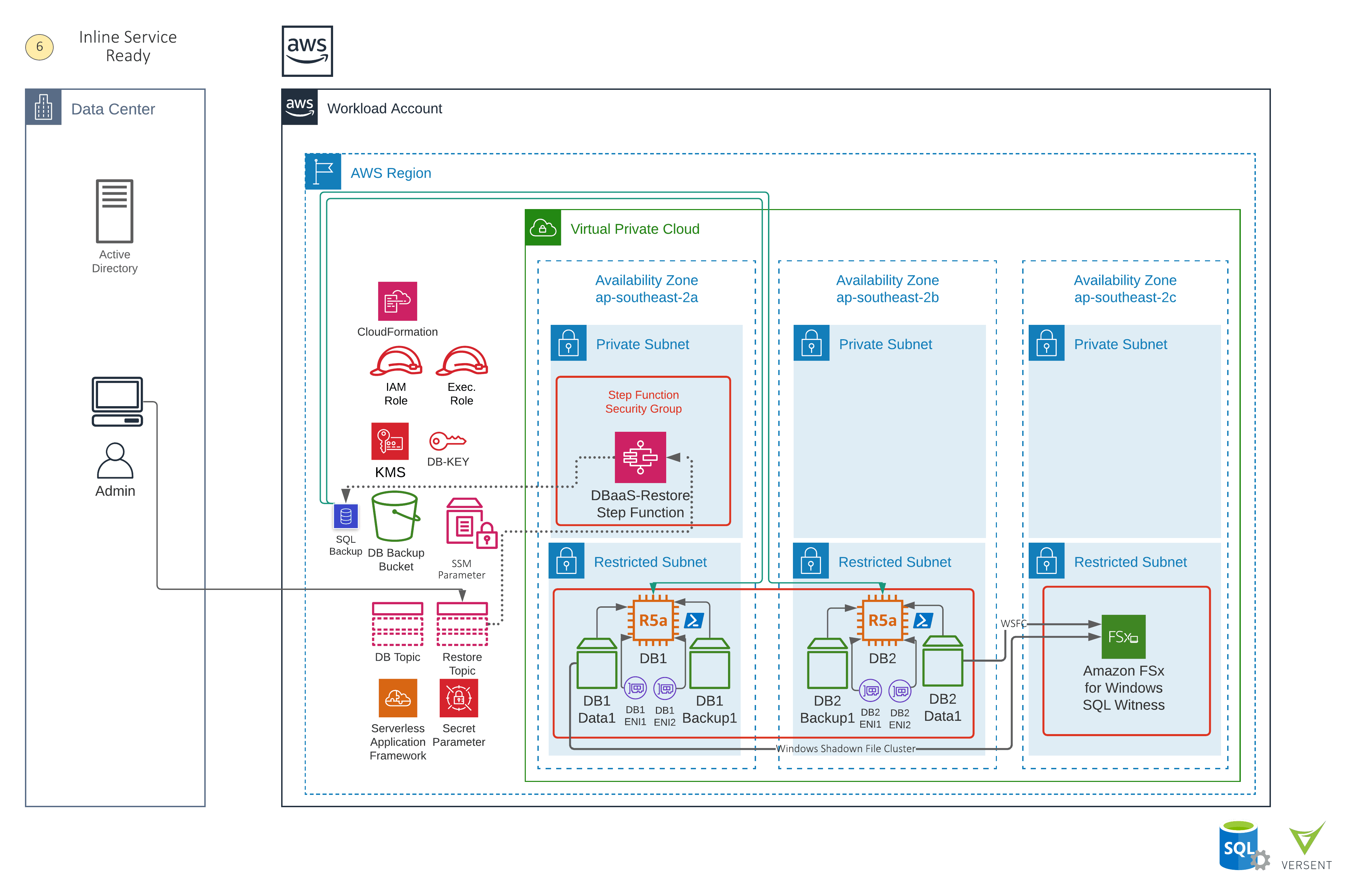The height and width of the screenshot is (896, 1358).
Task: Select the DB-KEY key icon
Action: click(x=448, y=441)
